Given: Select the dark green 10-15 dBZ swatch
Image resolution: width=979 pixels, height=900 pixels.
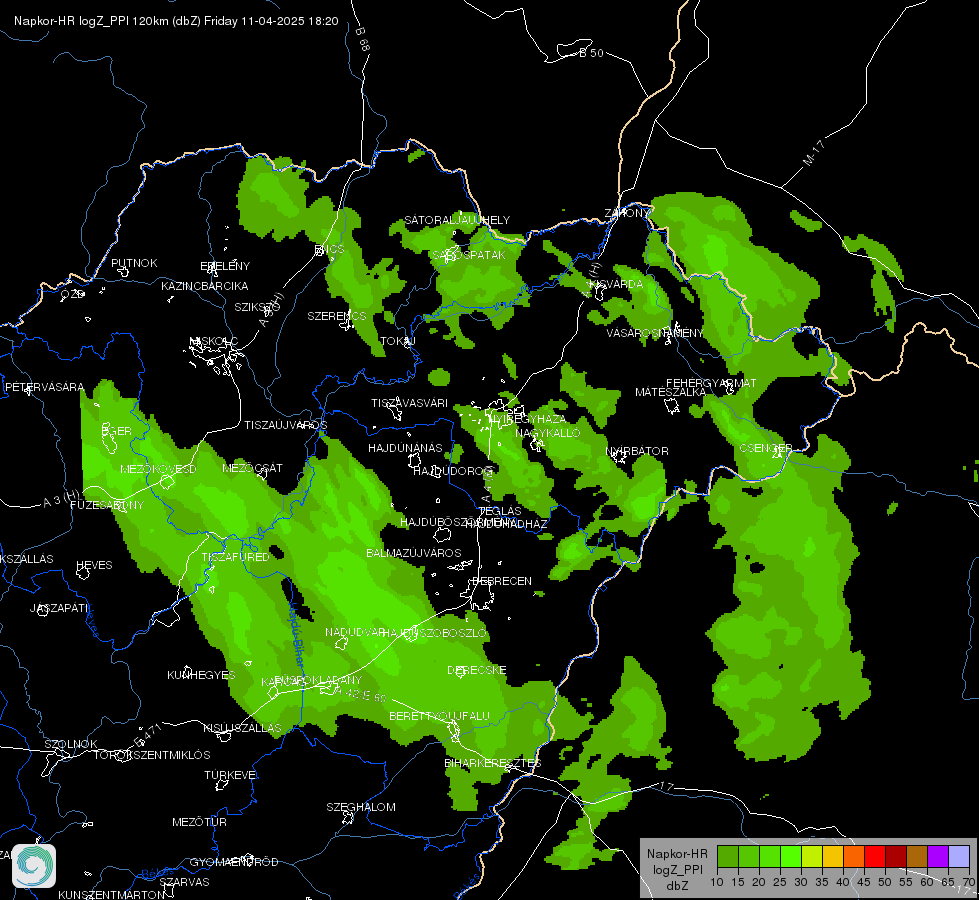Looking at the screenshot, I should coord(727,856).
